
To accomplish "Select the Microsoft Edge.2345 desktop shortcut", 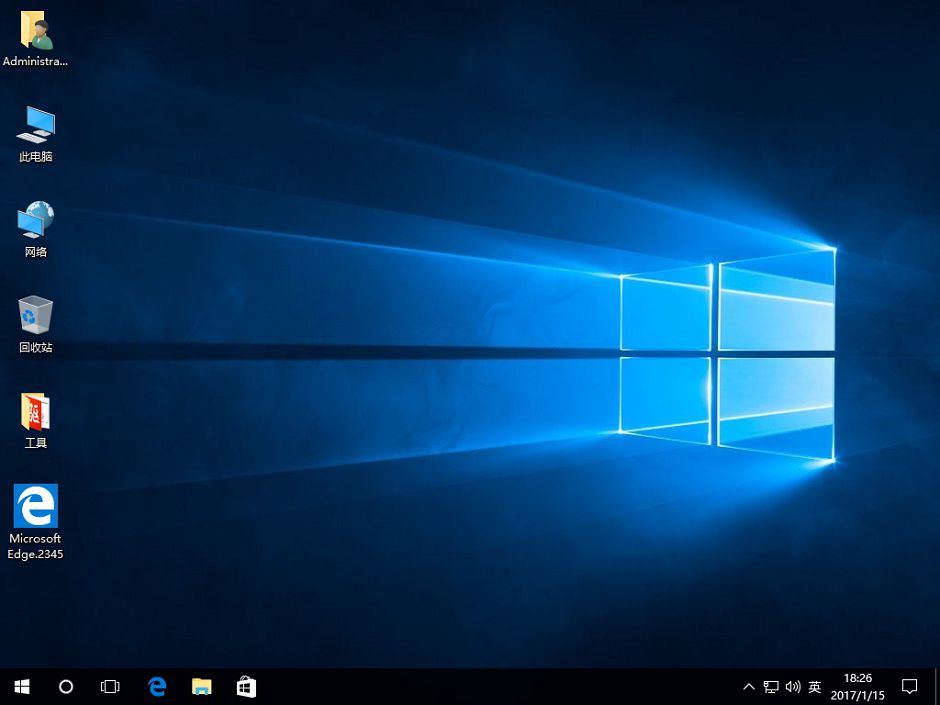I will [35, 522].
